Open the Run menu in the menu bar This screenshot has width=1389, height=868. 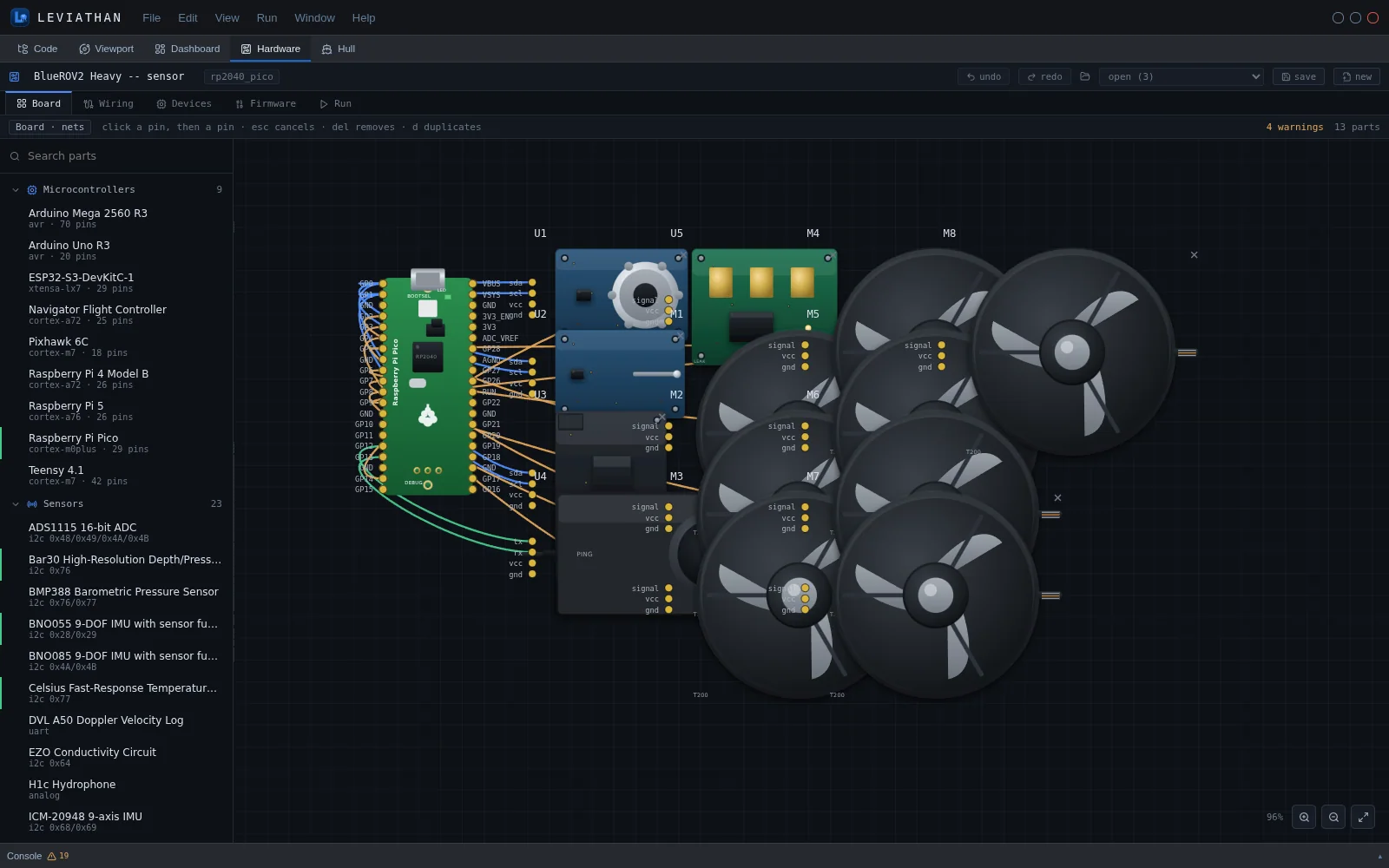267,17
